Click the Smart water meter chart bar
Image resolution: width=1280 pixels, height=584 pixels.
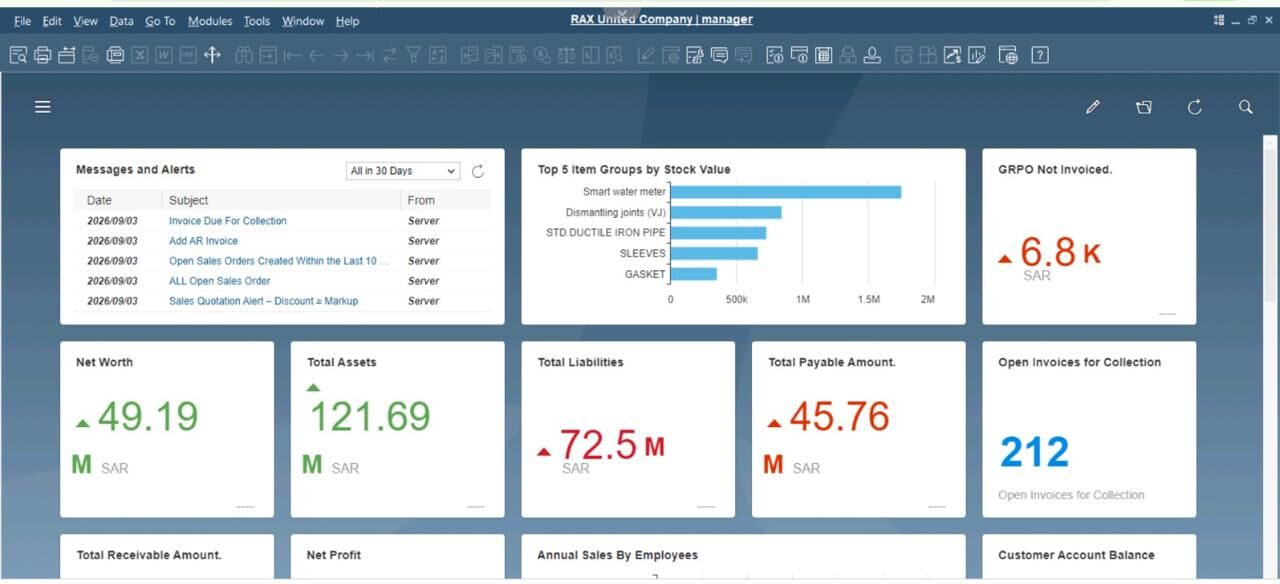pyautogui.click(x=786, y=192)
